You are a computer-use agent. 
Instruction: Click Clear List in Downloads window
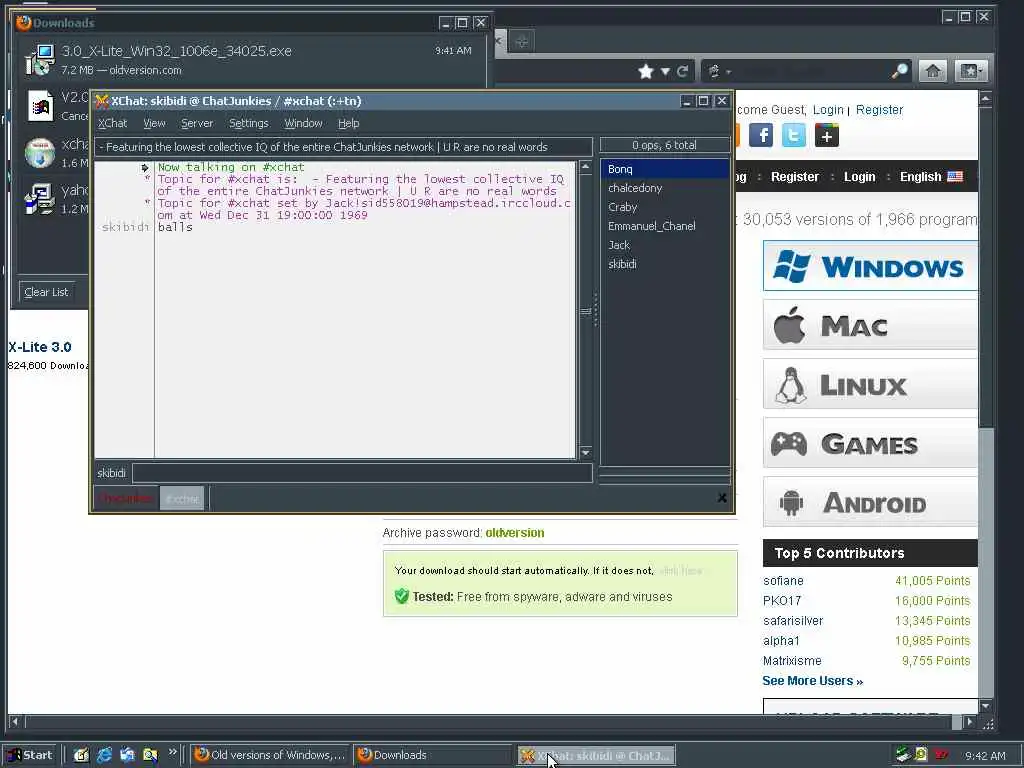[46, 292]
